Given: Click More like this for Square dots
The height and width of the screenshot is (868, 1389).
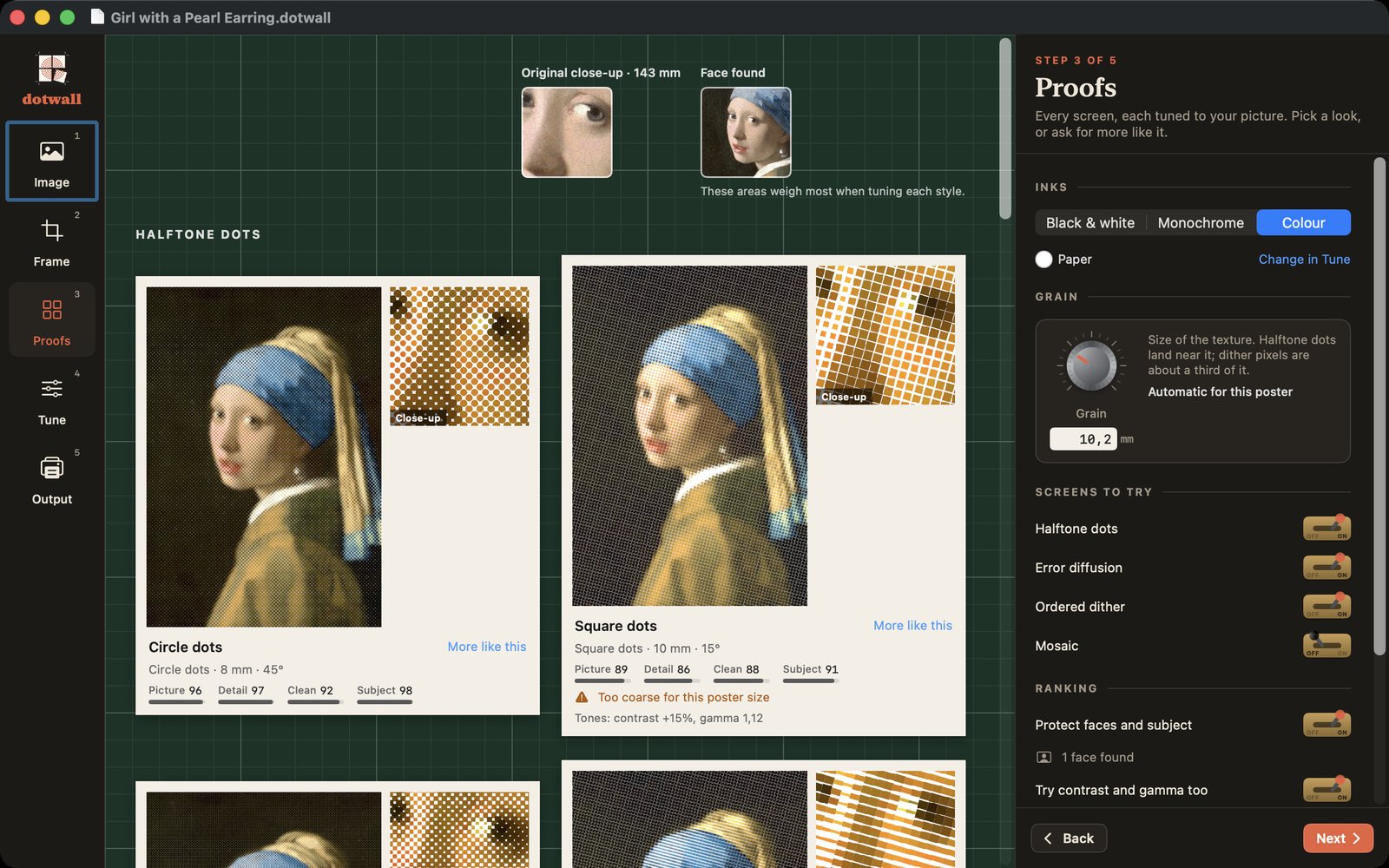Looking at the screenshot, I should pos(912,626).
